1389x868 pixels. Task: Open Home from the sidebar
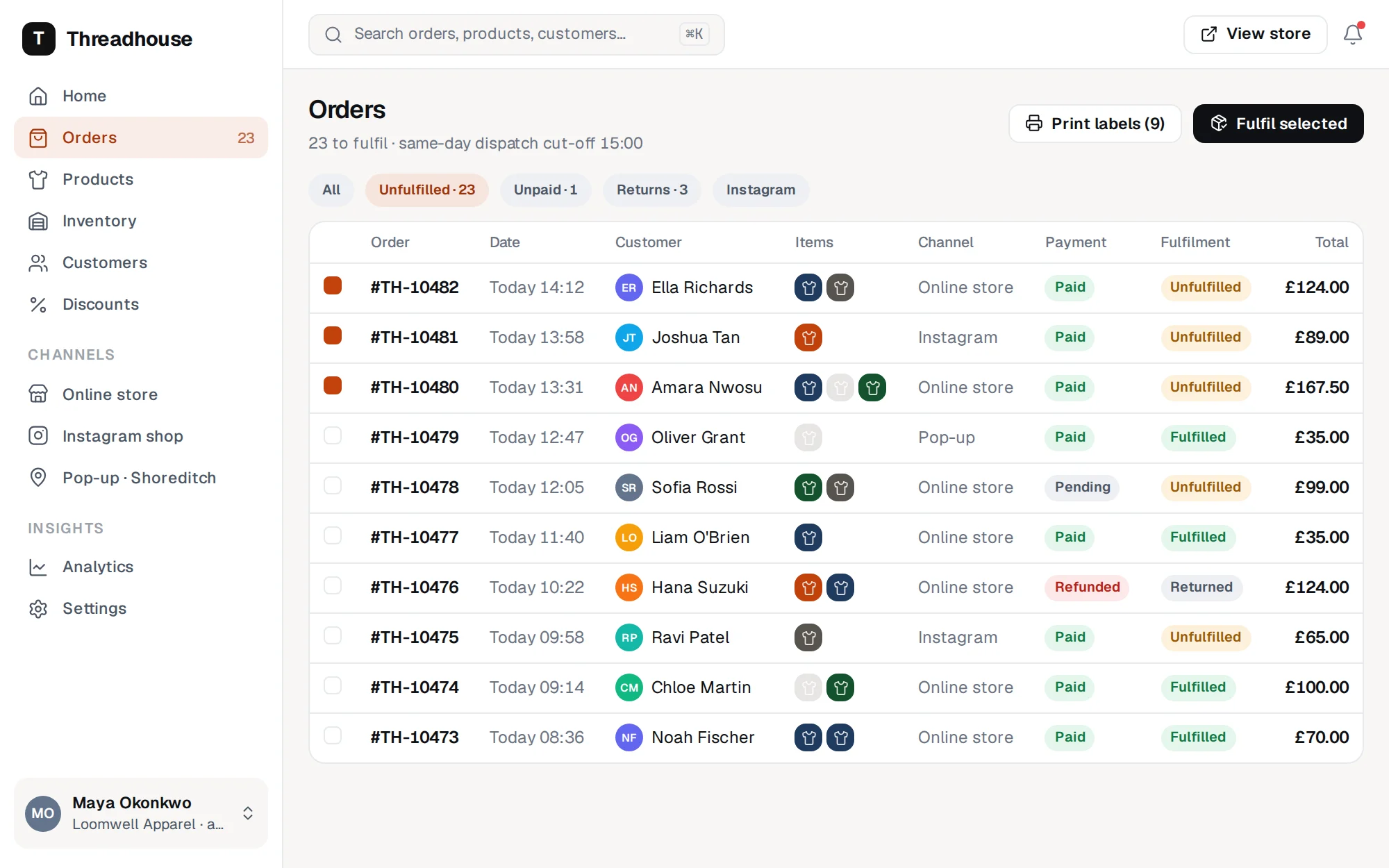[x=141, y=96]
